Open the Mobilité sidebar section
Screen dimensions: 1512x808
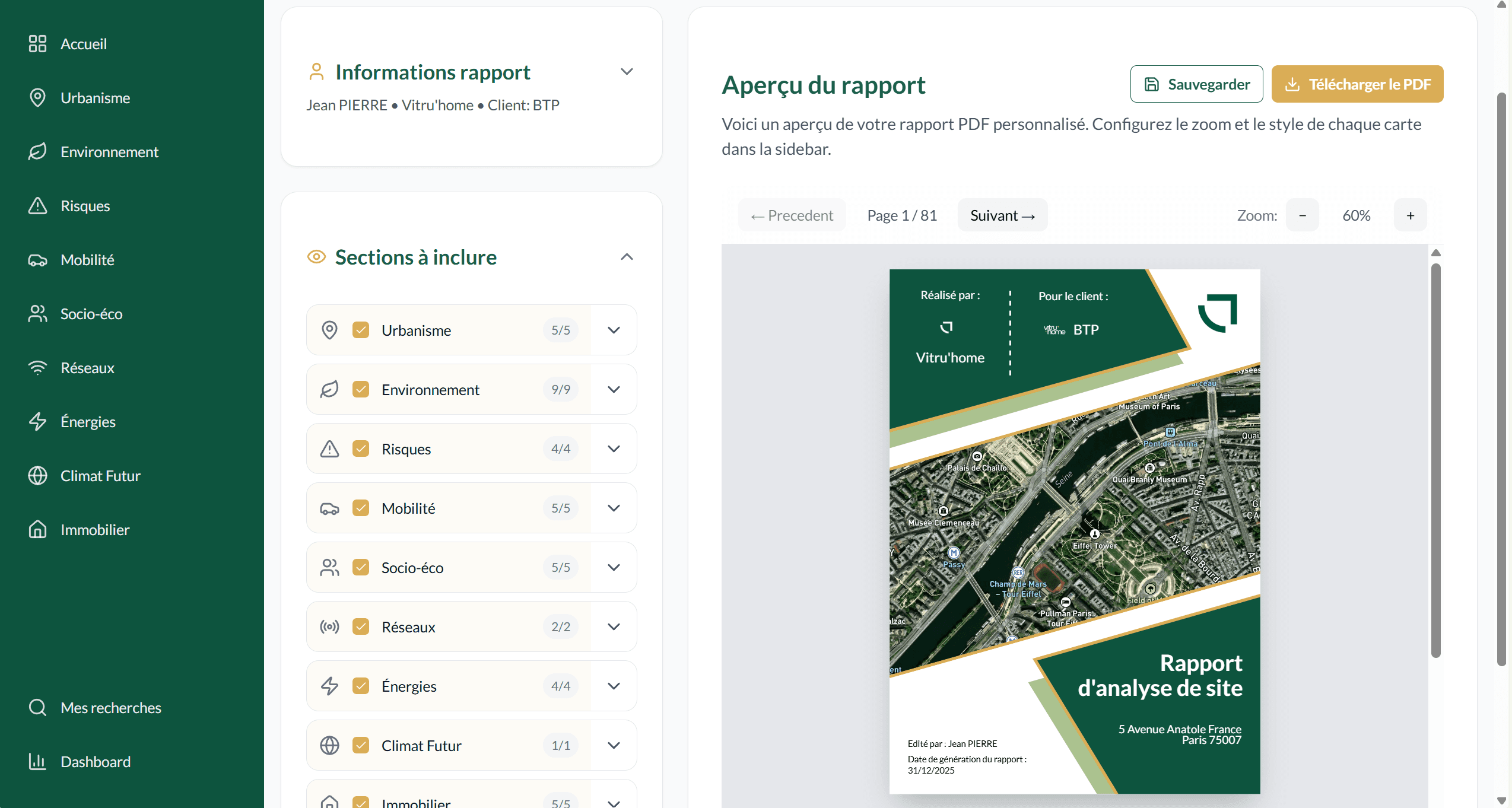click(87, 259)
